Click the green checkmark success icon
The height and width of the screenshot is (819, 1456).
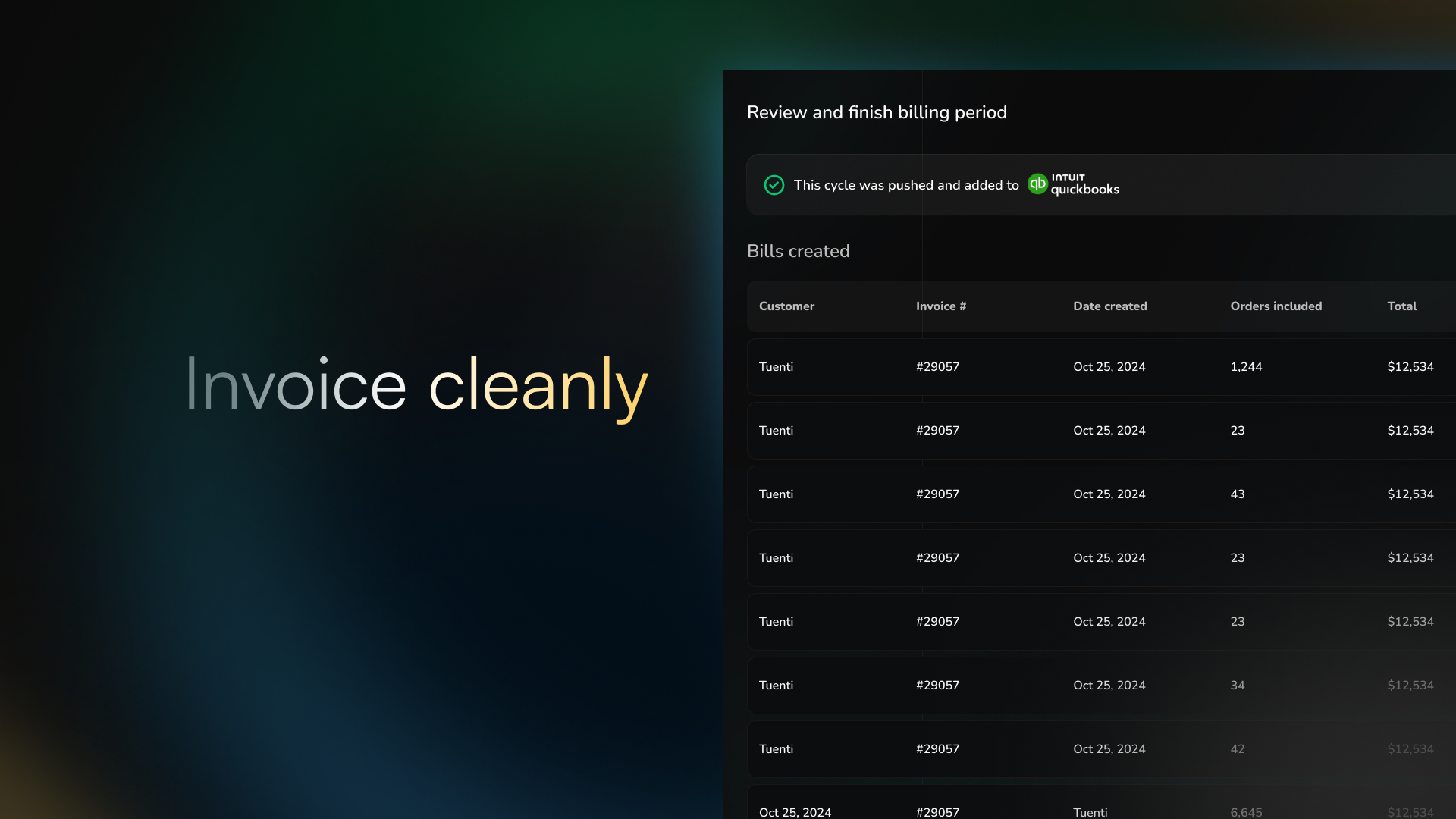point(773,185)
